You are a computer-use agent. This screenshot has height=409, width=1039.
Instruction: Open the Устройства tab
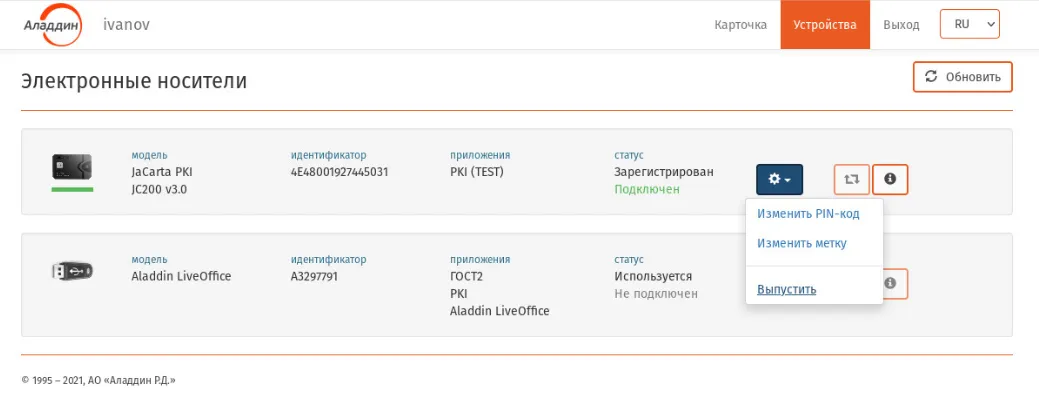tap(825, 25)
